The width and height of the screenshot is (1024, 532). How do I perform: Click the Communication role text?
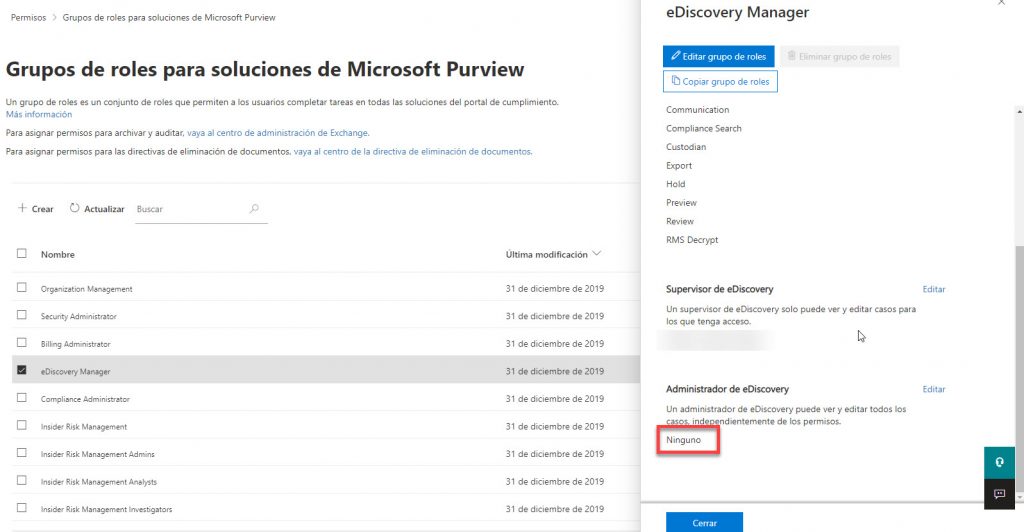click(697, 110)
